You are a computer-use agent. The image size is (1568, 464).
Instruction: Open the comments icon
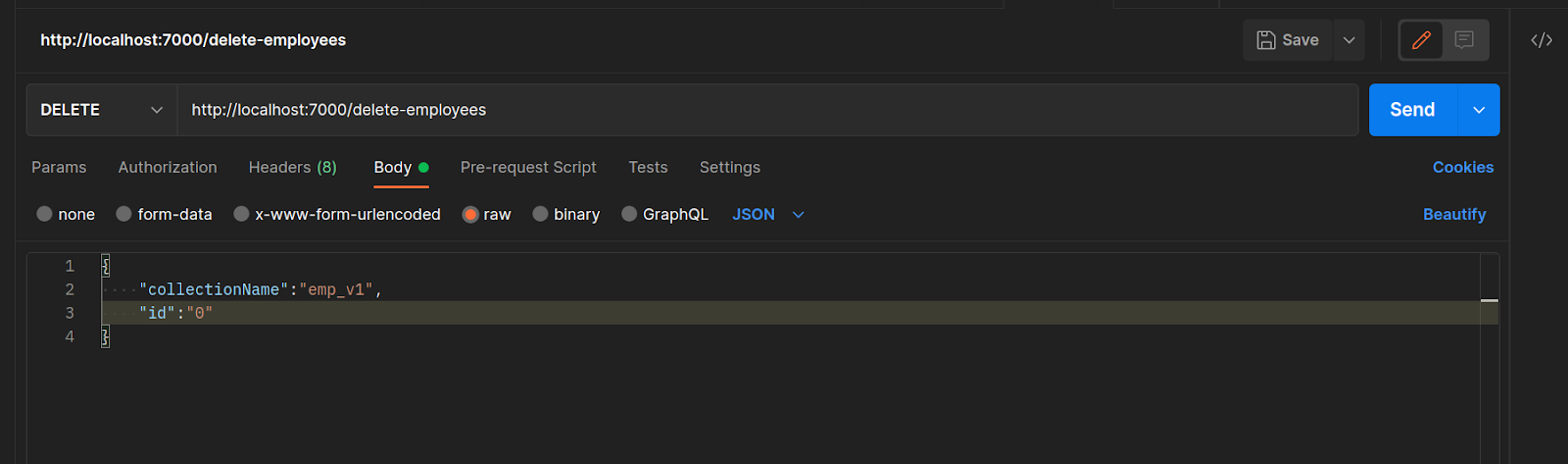click(x=1464, y=40)
